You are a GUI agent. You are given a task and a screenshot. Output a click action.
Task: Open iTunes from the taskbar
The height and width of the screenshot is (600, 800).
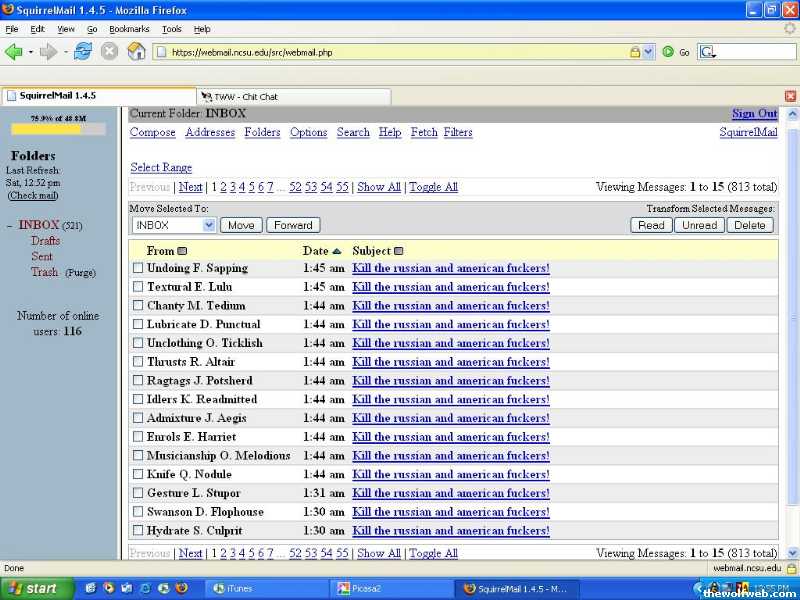[x=233, y=589]
